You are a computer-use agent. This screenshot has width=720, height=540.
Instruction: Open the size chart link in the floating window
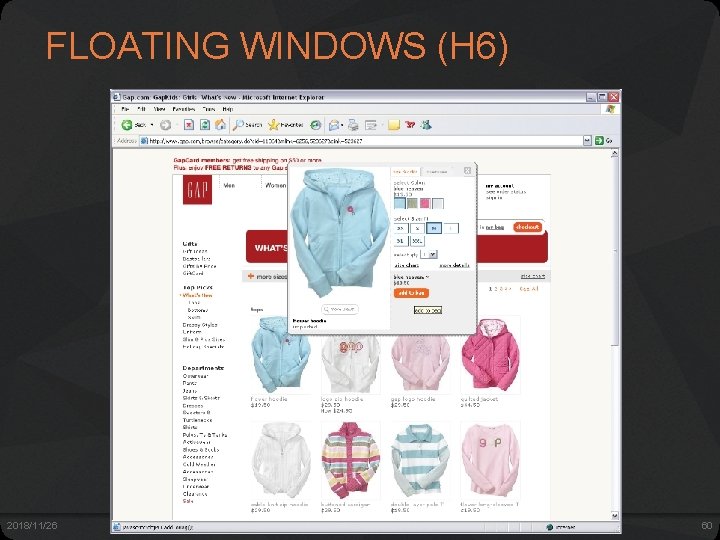(406, 265)
